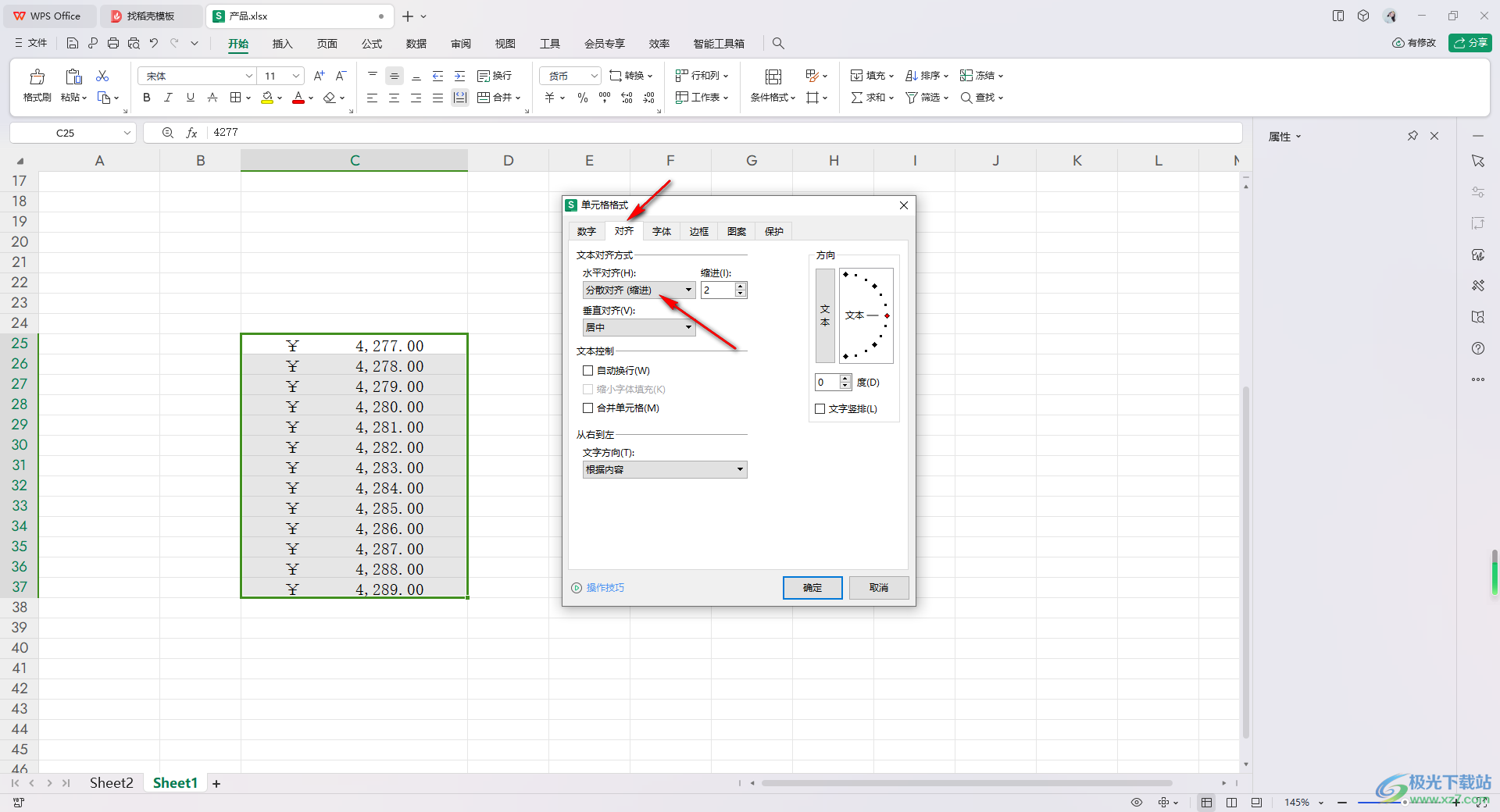Open the number format dropdown (货币)

570,76
